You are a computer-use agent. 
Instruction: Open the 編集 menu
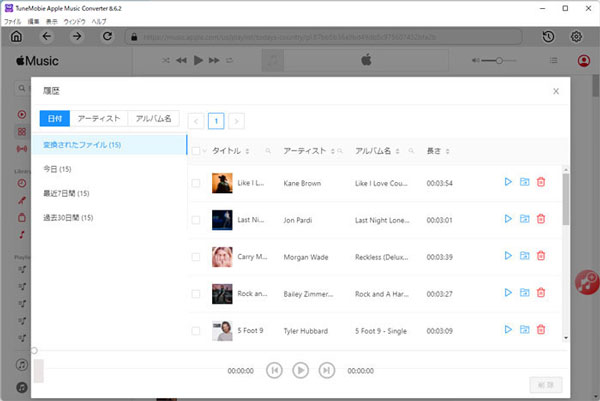point(33,21)
